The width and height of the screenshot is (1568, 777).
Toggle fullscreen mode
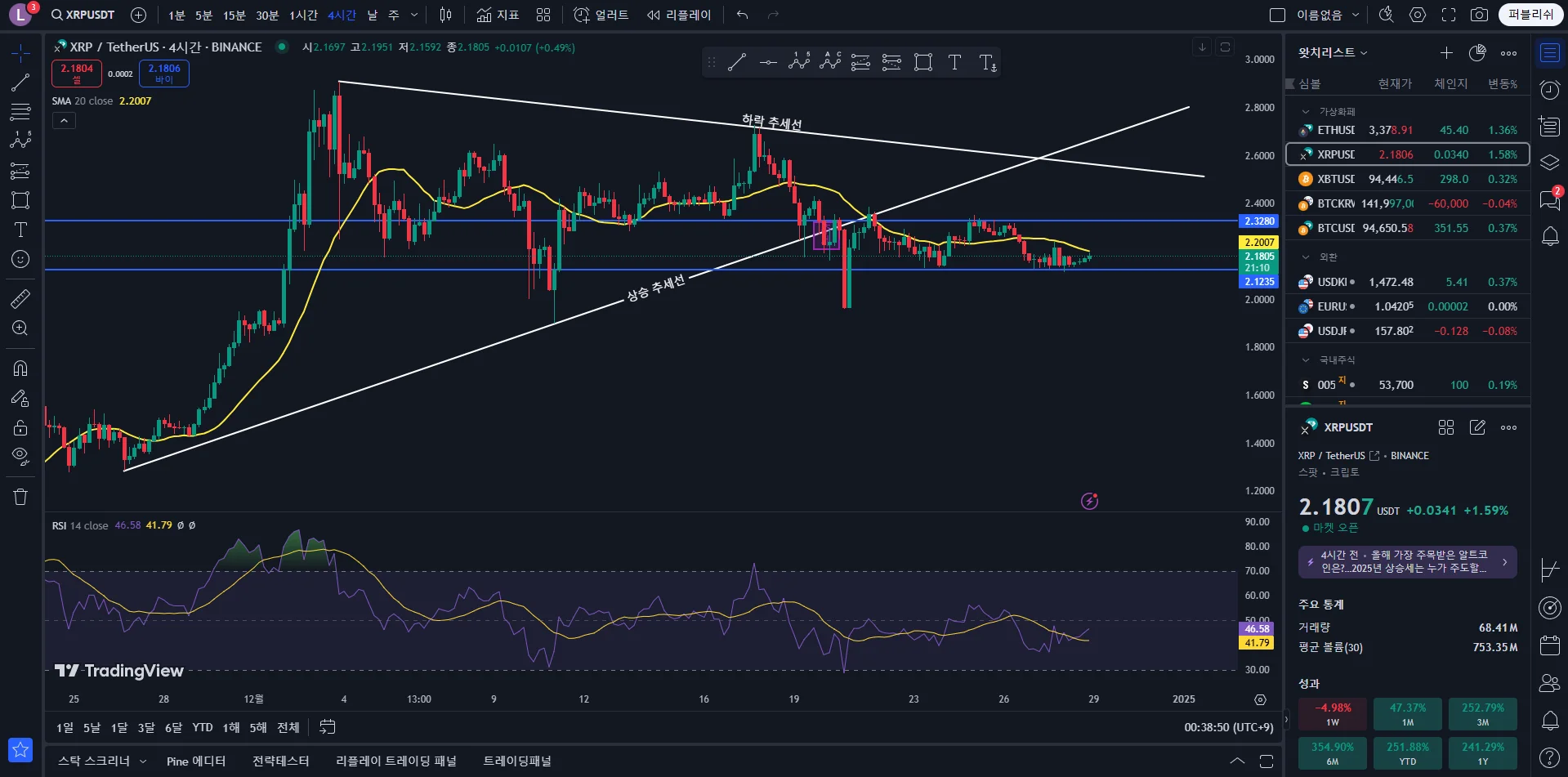click(1449, 15)
